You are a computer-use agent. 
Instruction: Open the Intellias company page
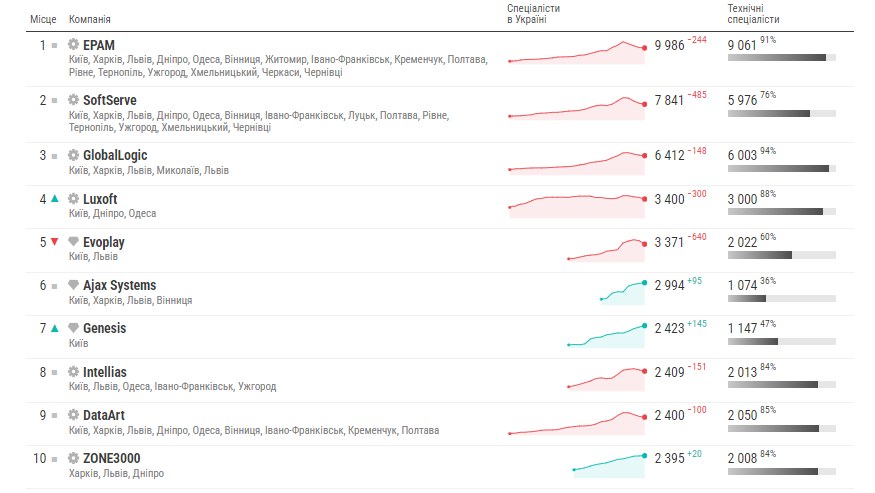tap(104, 372)
